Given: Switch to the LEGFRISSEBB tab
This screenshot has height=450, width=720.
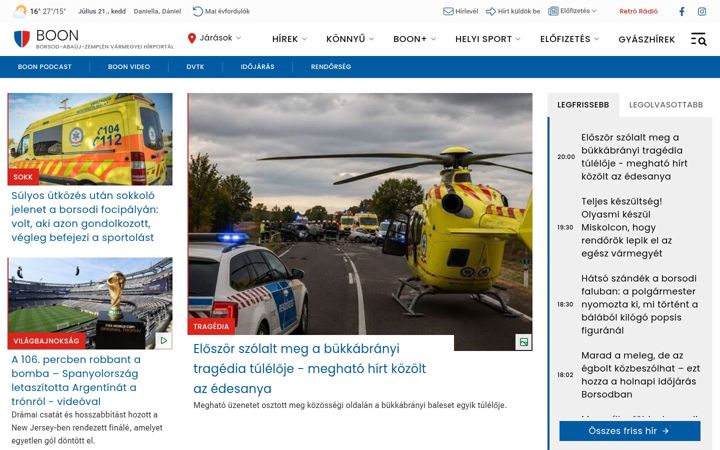Looking at the screenshot, I should (583, 105).
